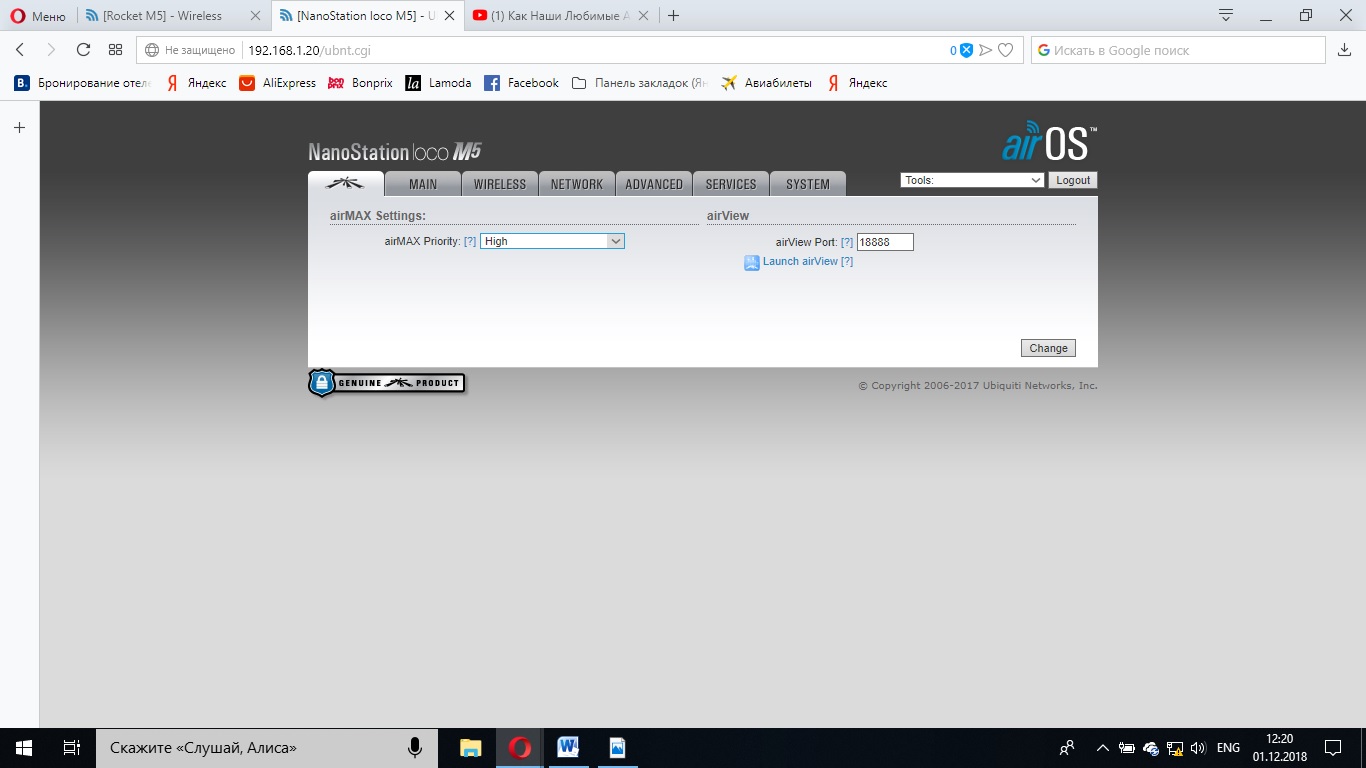Open airView Port help [?] link
The height and width of the screenshot is (768, 1366).
coord(847,242)
